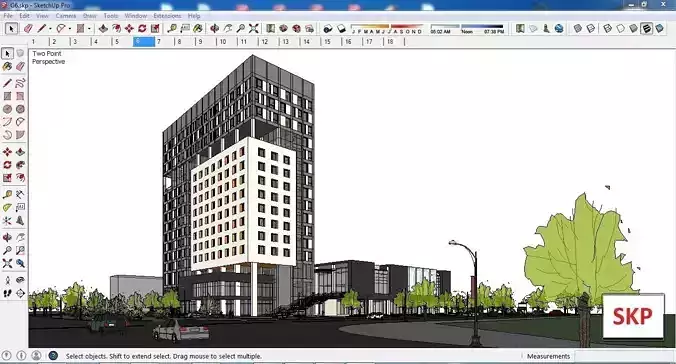The width and height of the screenshot is (676, 364).
Task: Select the Arc tool in left toolbar
Action: 7,122
